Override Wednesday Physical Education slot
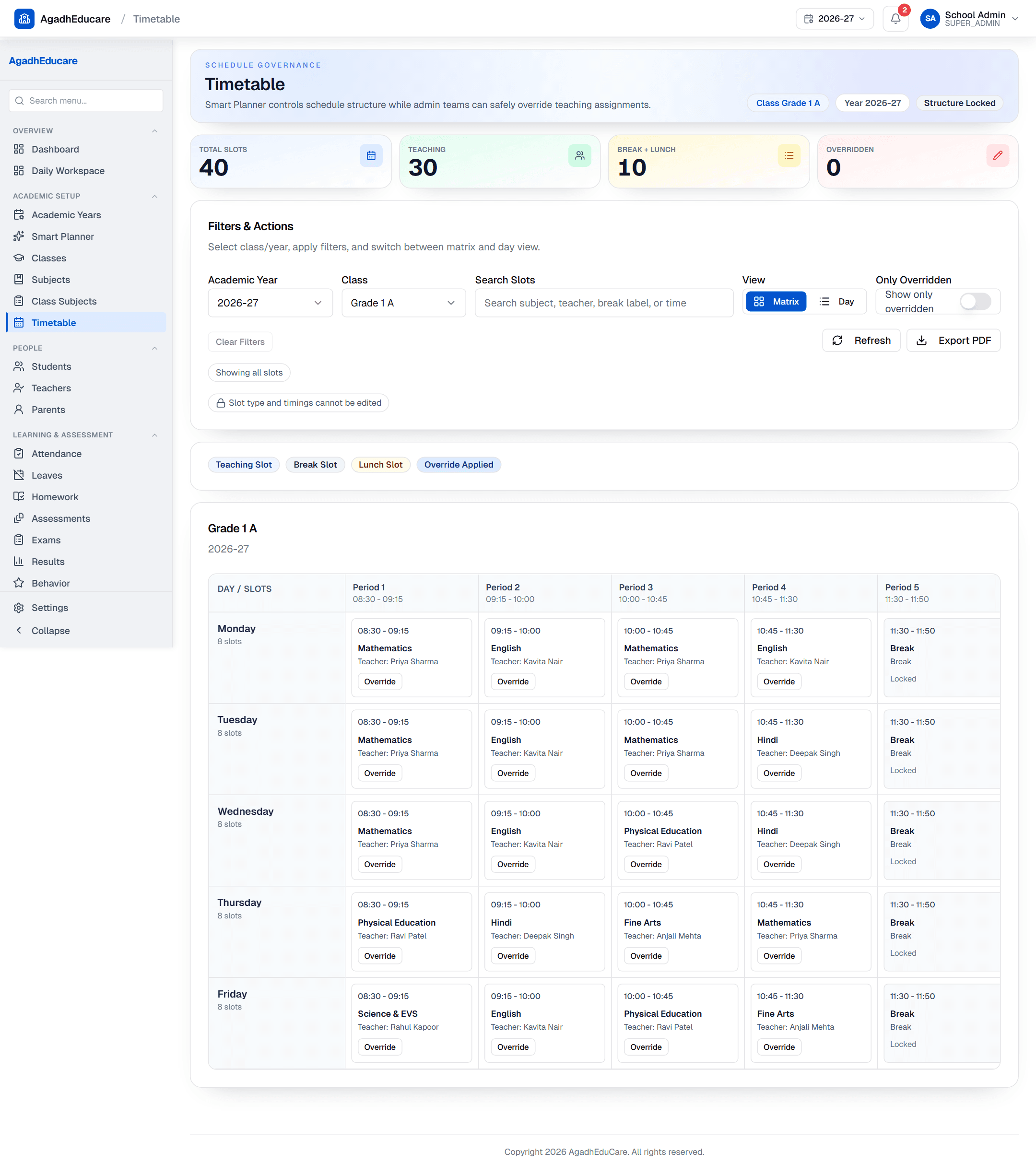 [646, 864]
